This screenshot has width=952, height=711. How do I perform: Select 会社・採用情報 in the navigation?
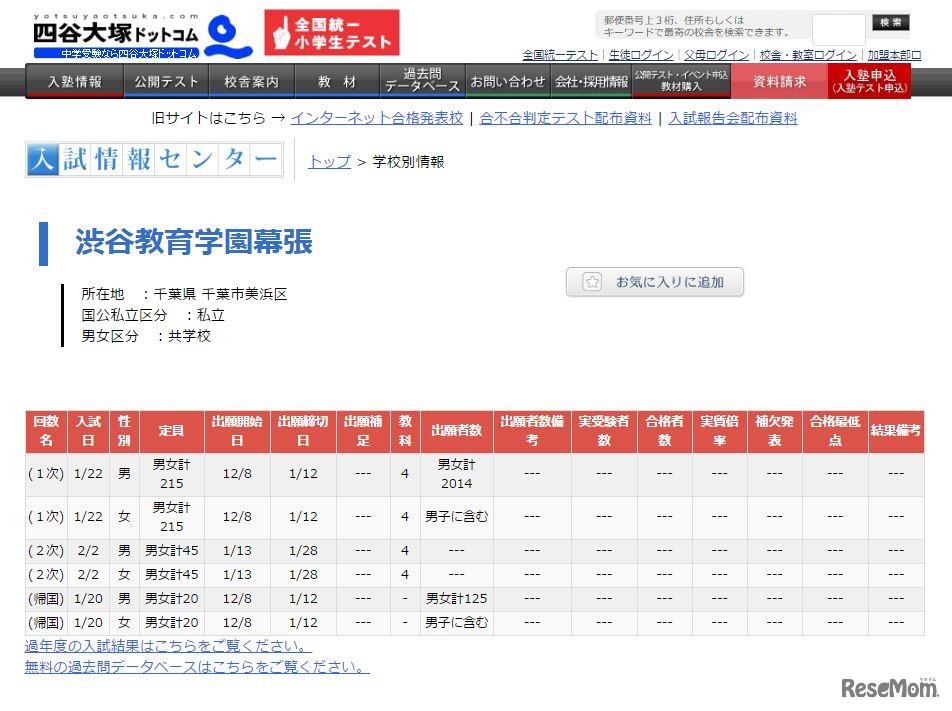pyautogui.click(x=589, y=80)
